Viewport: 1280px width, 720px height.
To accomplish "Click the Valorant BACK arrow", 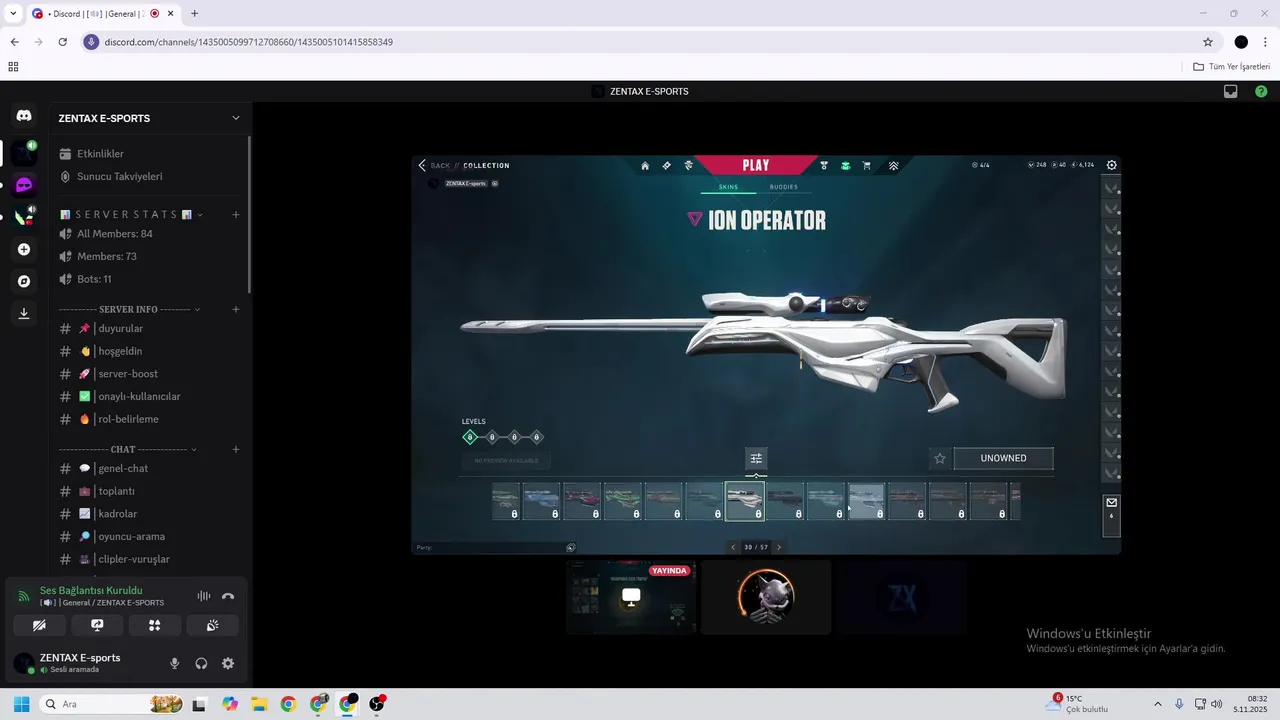I will 423,165.
